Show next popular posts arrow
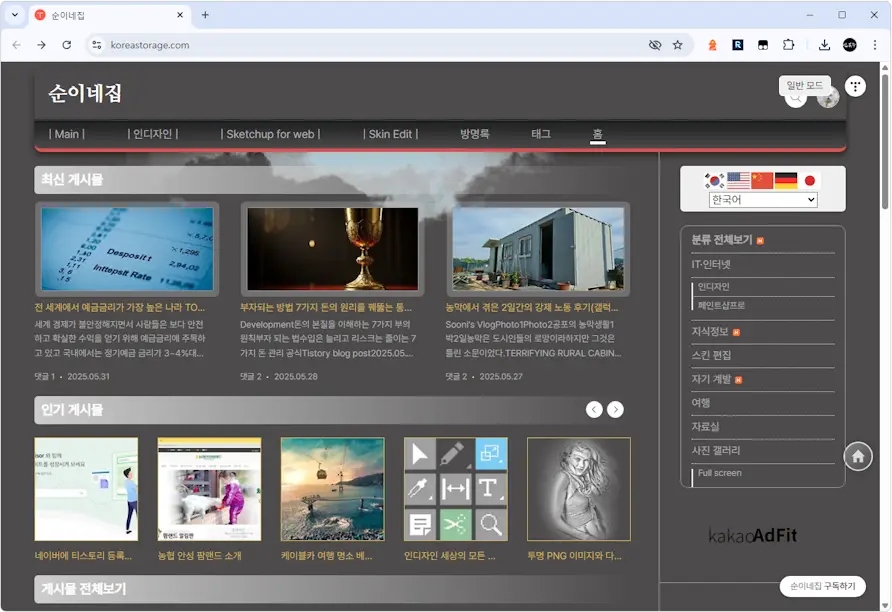This screenshot has width=892, height=612. [615, 410]
